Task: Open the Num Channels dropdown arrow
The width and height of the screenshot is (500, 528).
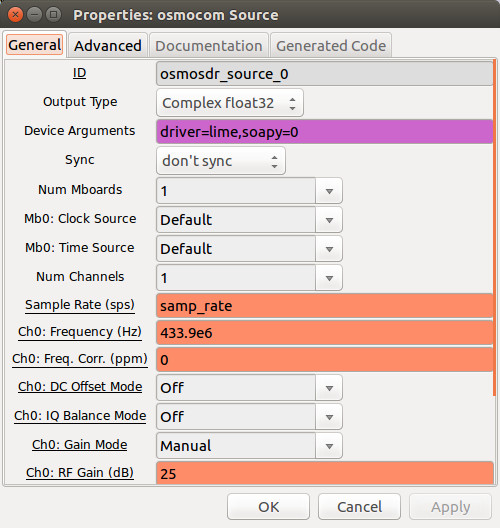Action: tap(329, 278)
